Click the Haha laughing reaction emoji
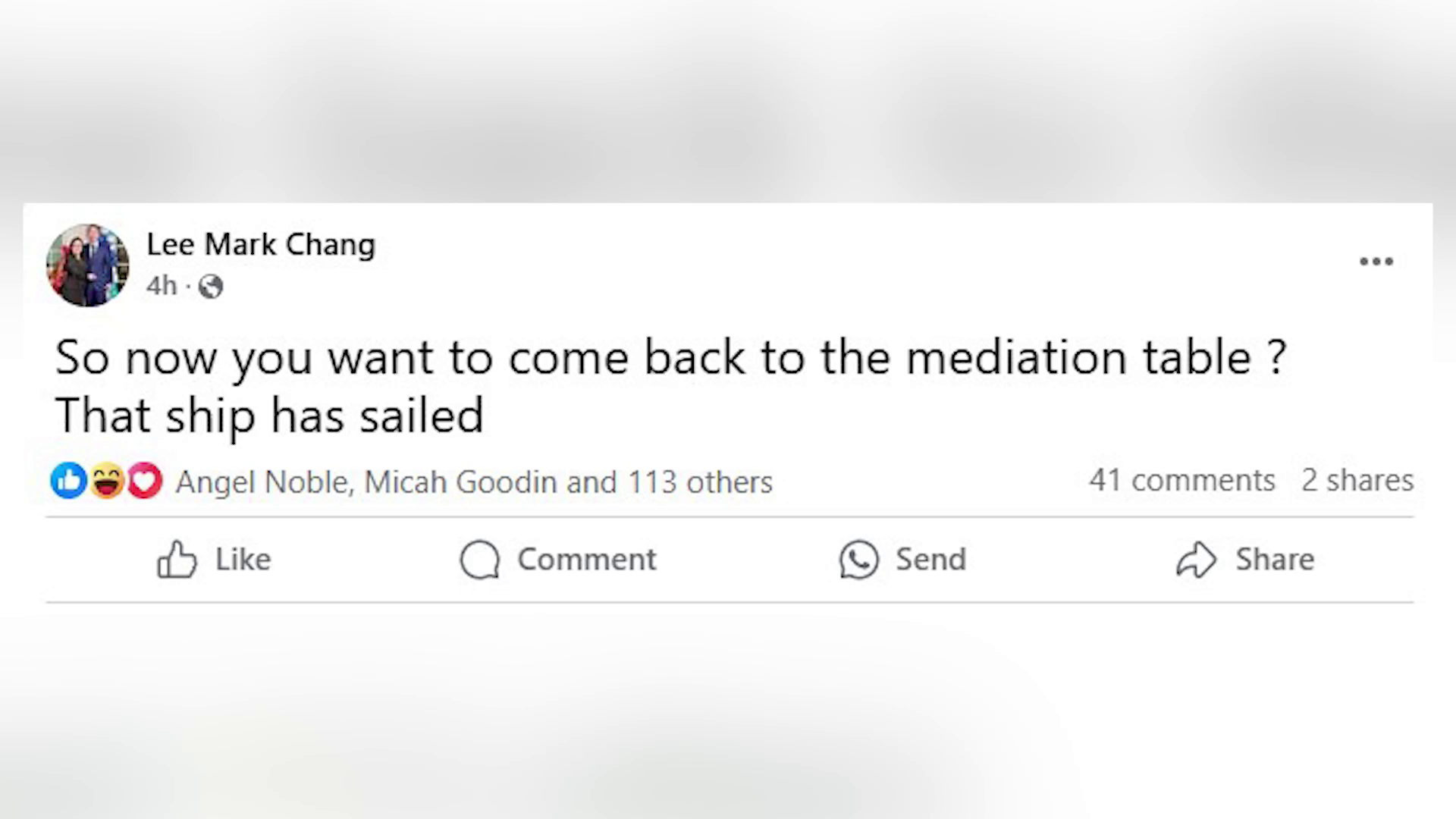The height and width of the screenshot is (819, 1456). (106, 481)
